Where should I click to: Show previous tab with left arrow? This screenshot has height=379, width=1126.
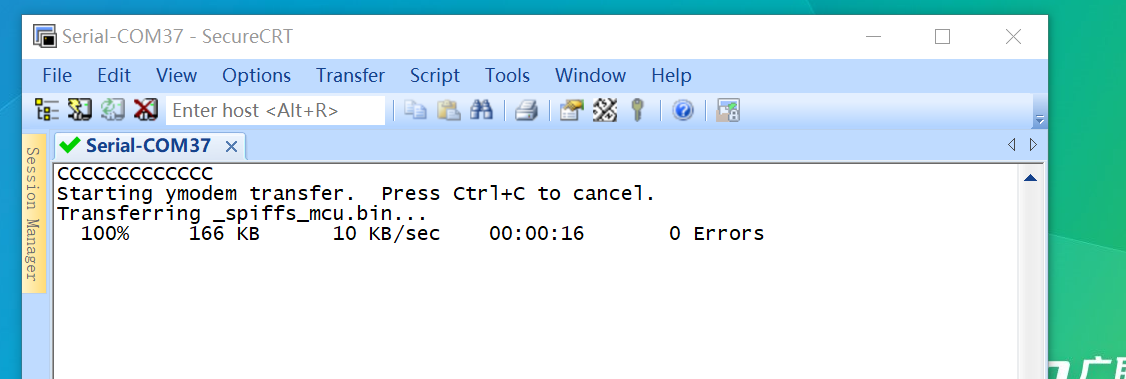[1012, 145]
